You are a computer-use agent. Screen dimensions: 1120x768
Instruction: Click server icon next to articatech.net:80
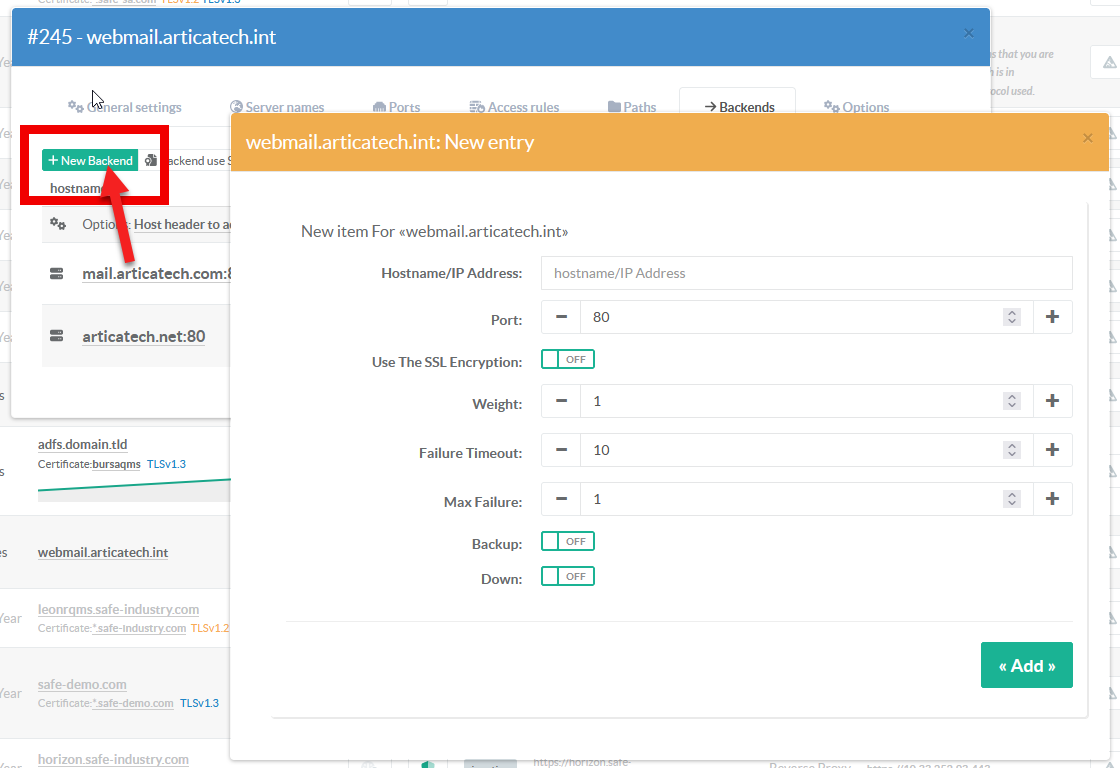point(58,336)
